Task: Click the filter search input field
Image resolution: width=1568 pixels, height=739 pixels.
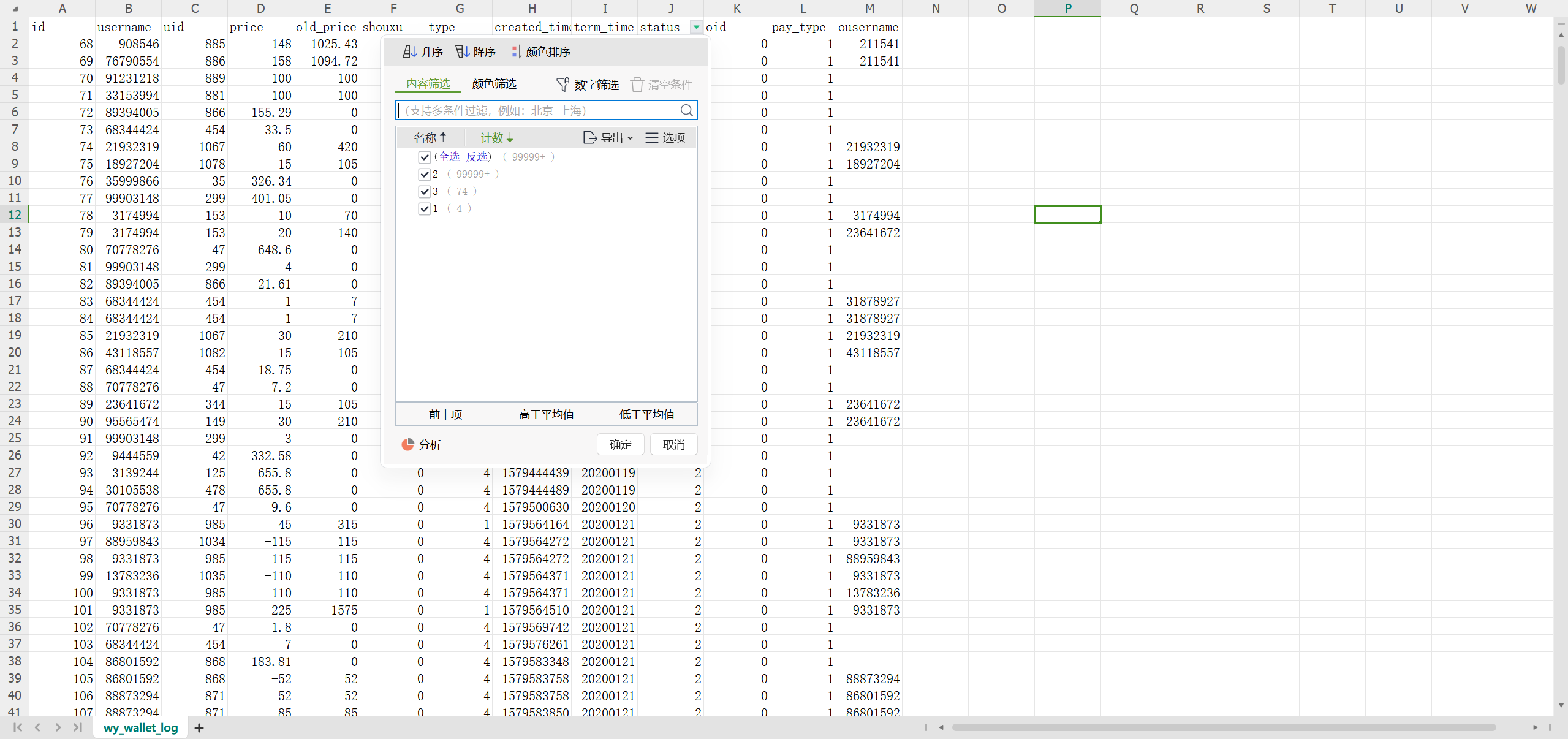Action: click(539, 110)
